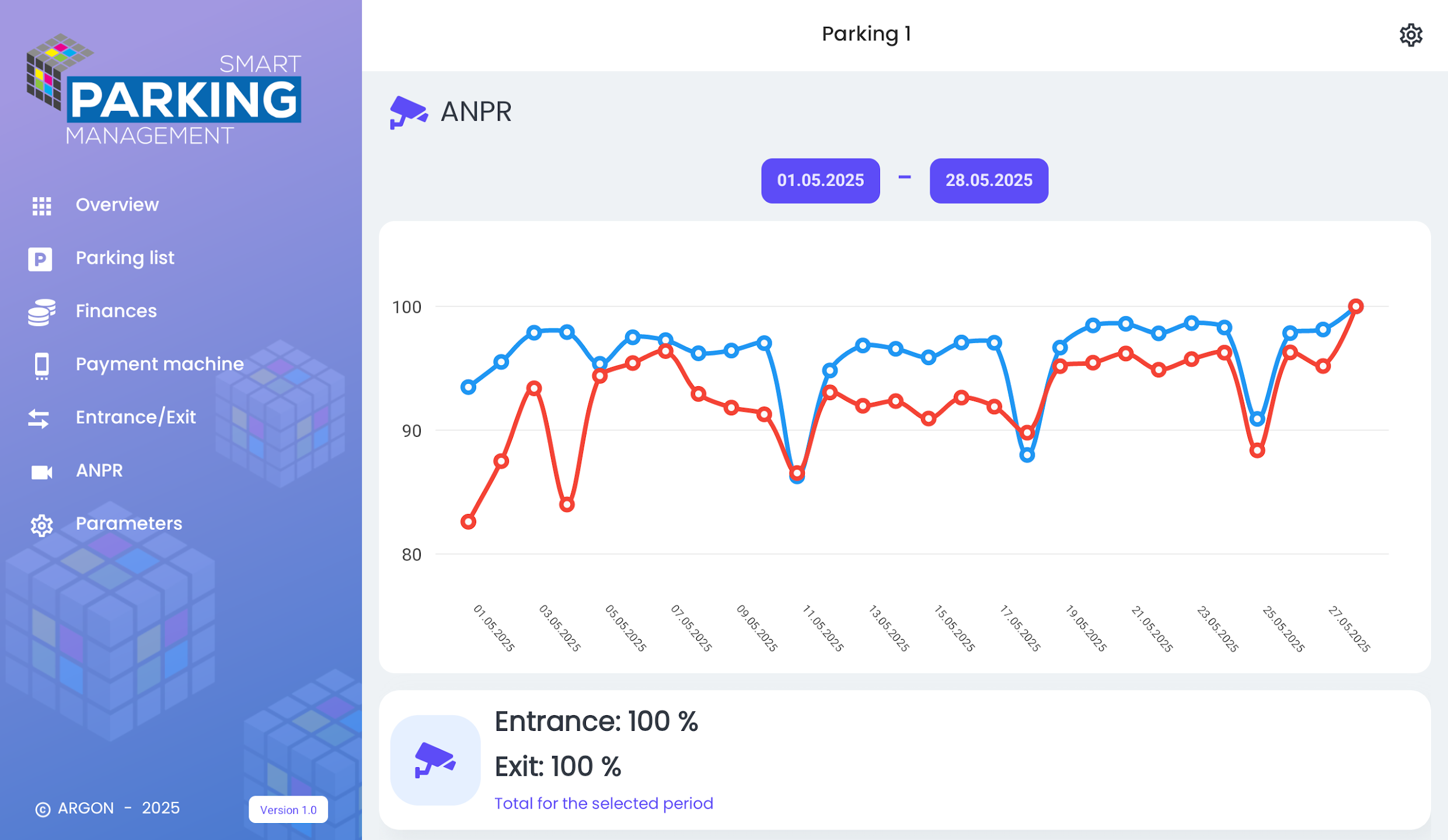1448x840 pixels.
Task: Click the Parking list P icon
Action: coord(40,259)
